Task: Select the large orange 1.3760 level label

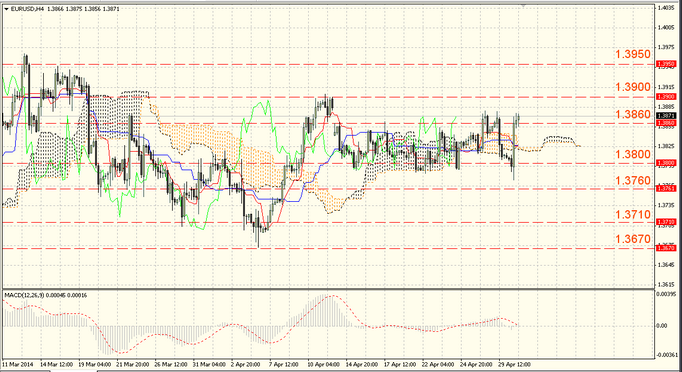Action: point(633,180)
